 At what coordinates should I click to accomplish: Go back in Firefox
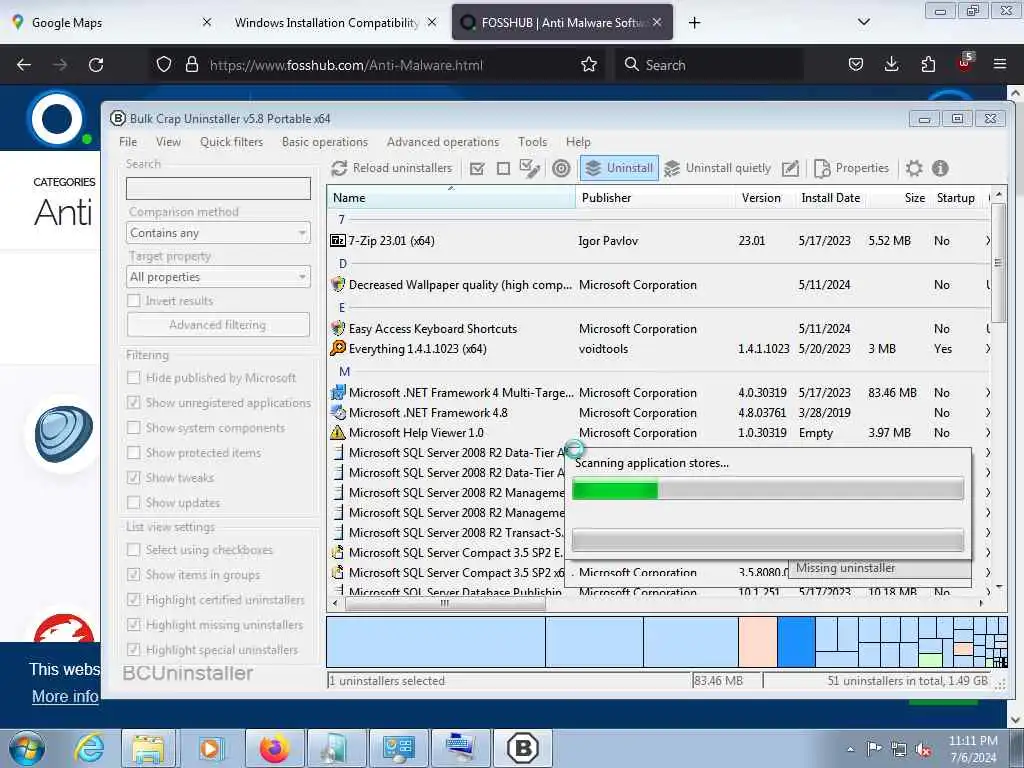click(x=24, y=64)
